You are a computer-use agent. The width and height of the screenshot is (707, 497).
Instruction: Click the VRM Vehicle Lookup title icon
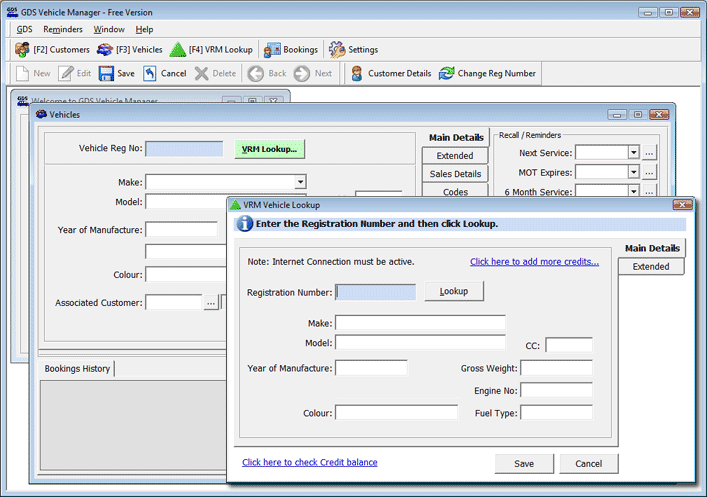235,205
